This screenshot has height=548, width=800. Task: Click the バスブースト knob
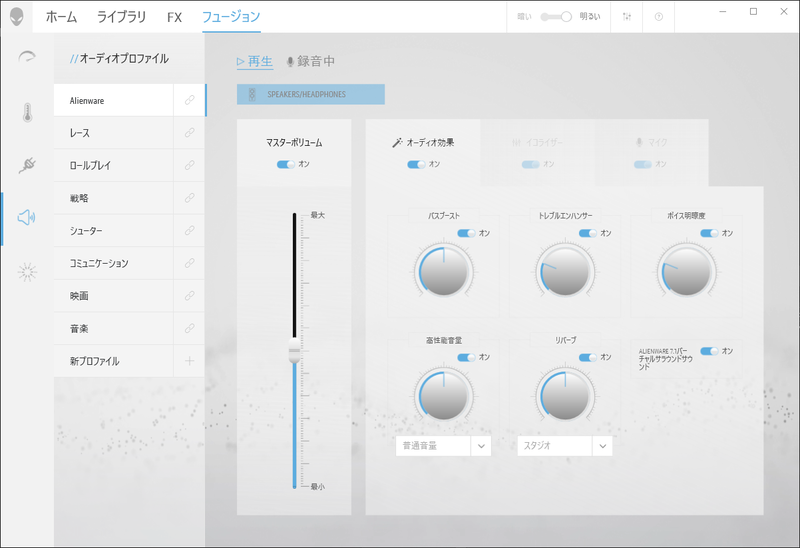tap(443, 271)
